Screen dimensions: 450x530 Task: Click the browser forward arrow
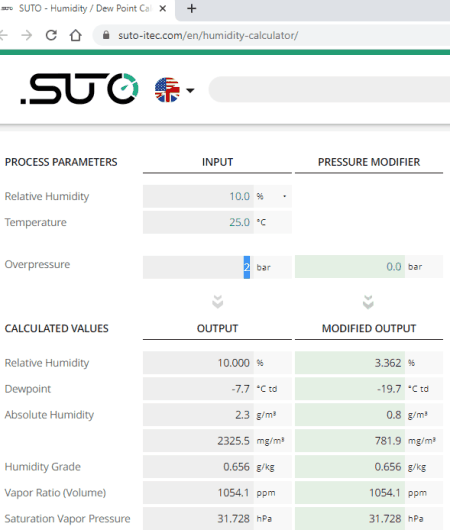(27, 35)
